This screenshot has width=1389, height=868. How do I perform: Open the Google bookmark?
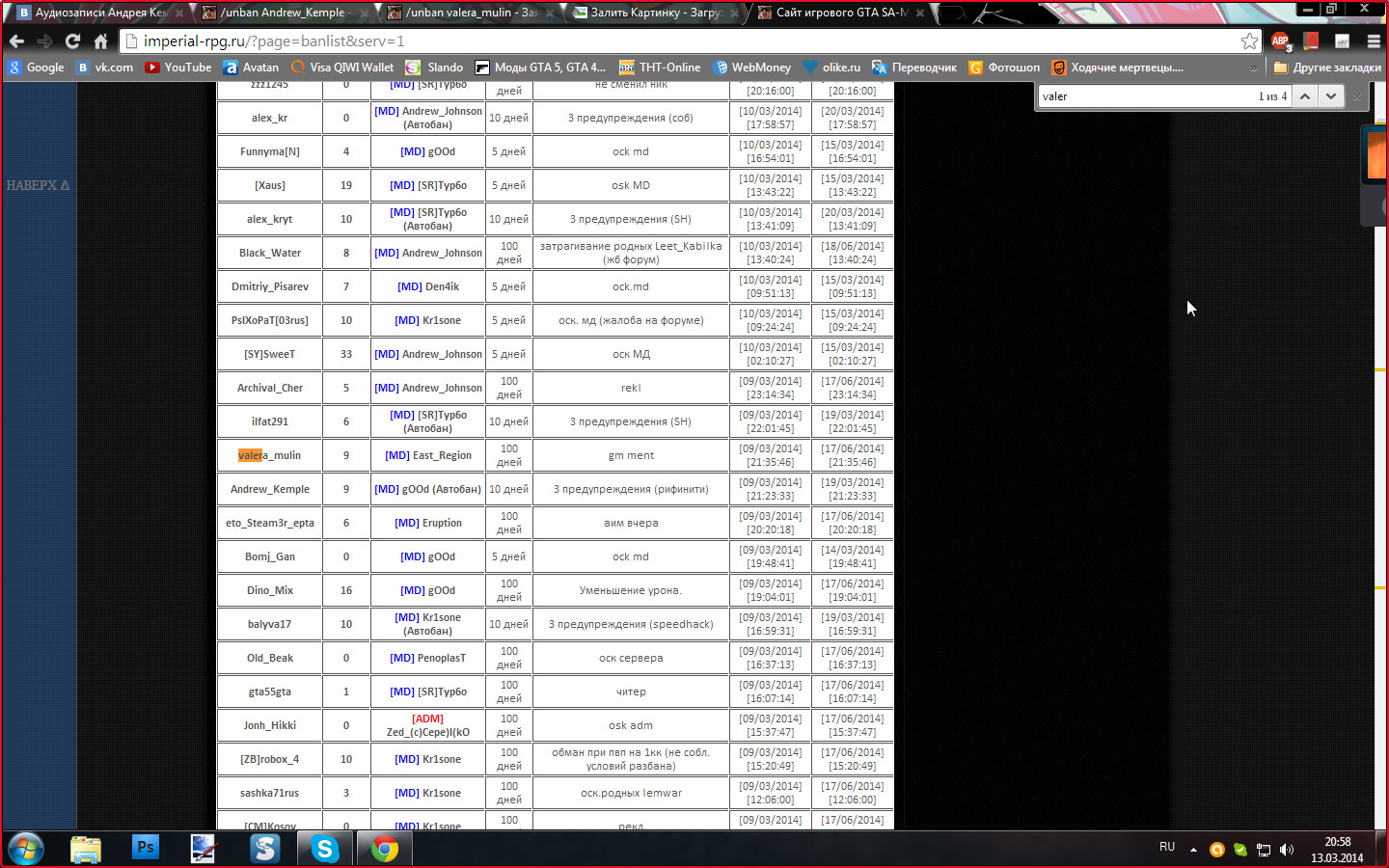coord(36,68)
